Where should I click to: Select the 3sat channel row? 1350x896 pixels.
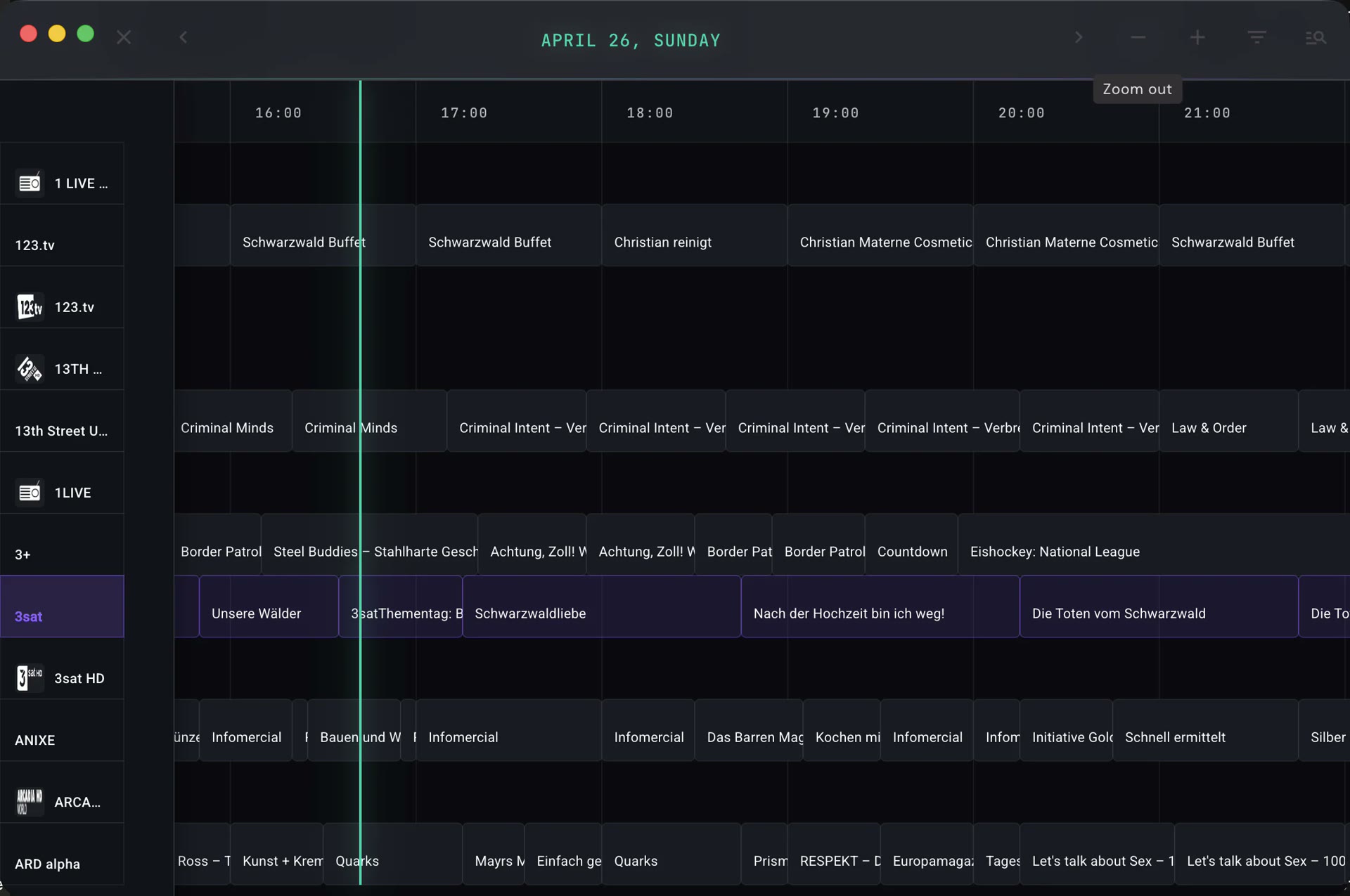pos(62,606)
